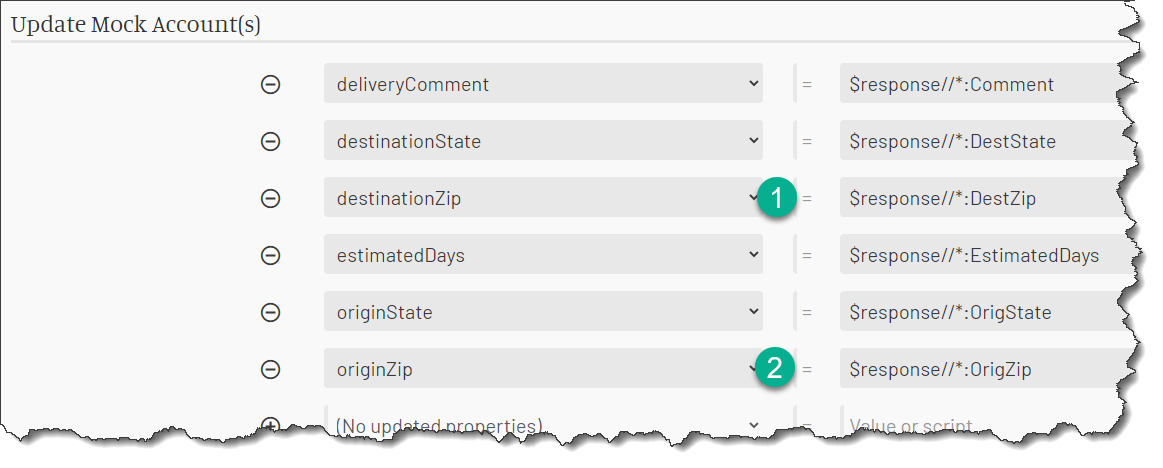Edit the $response//*:Comment value field
The image size is (1163, 468).
pyautogui.click(x=986, y=83)
